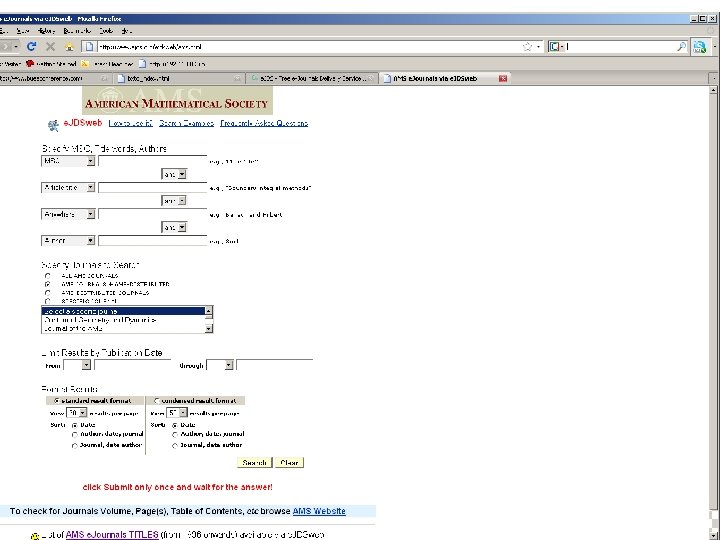This screenshot has width=720, height=540.
Task: Open the AMS eJournals TITLES link
Action: (112, 535)
